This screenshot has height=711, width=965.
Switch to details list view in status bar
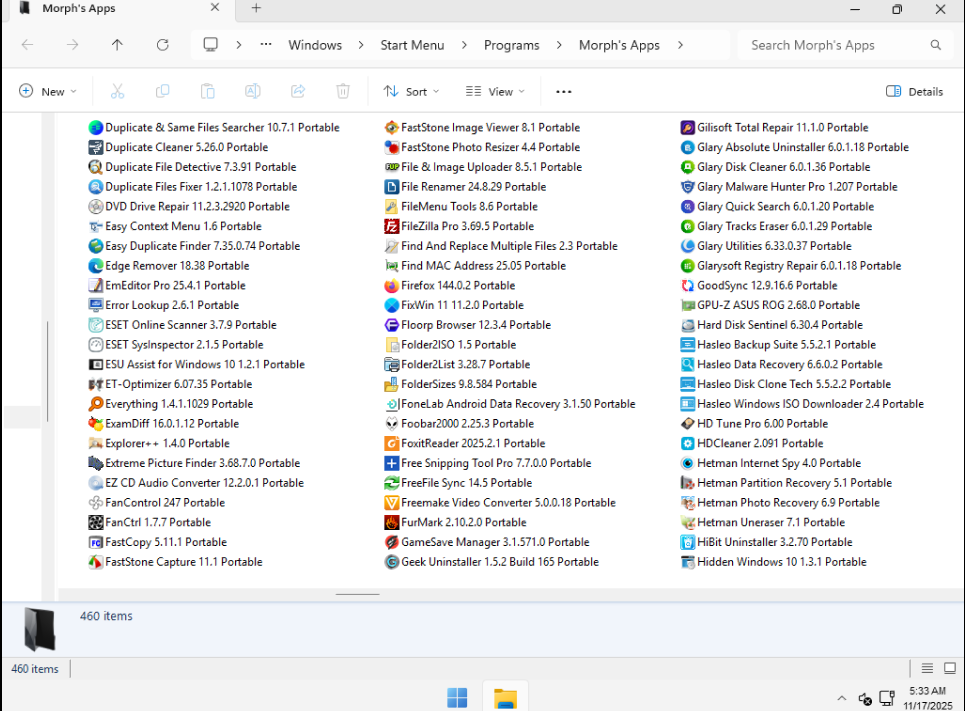[x=927, y=669]
